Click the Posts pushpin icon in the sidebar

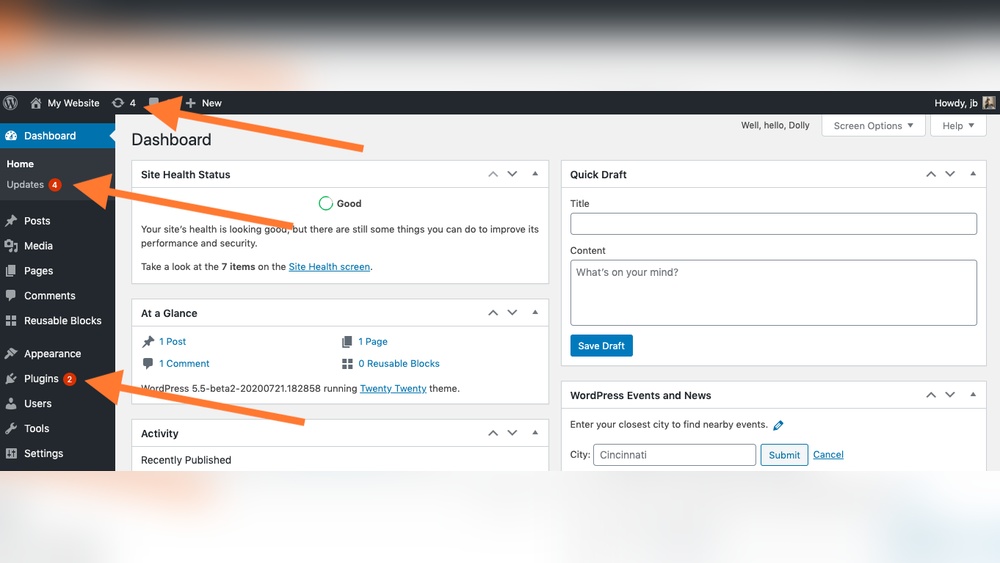(11, 221)
